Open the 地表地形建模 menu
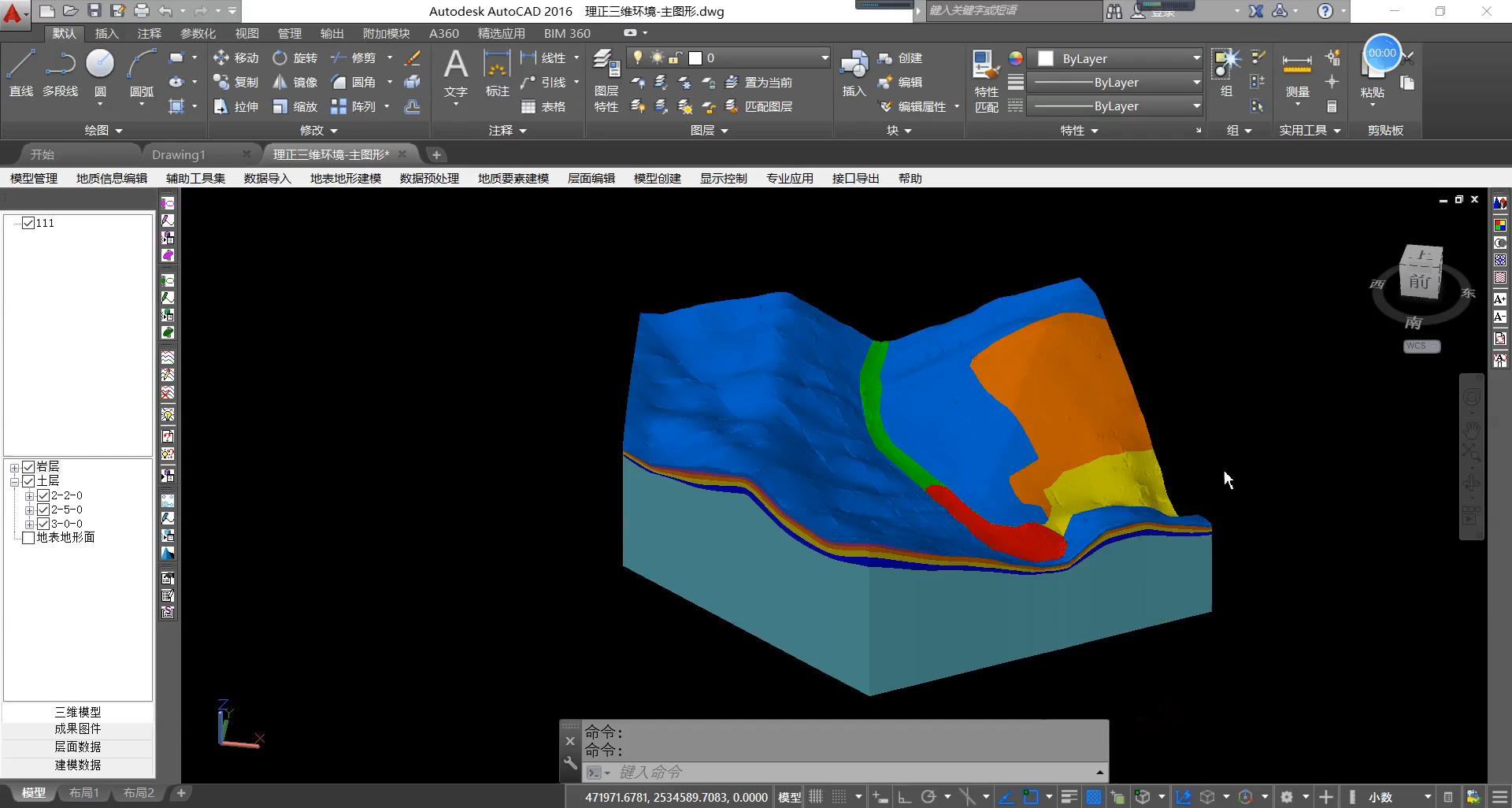This screenshot has height=808, width=1512. pos(345,178)
